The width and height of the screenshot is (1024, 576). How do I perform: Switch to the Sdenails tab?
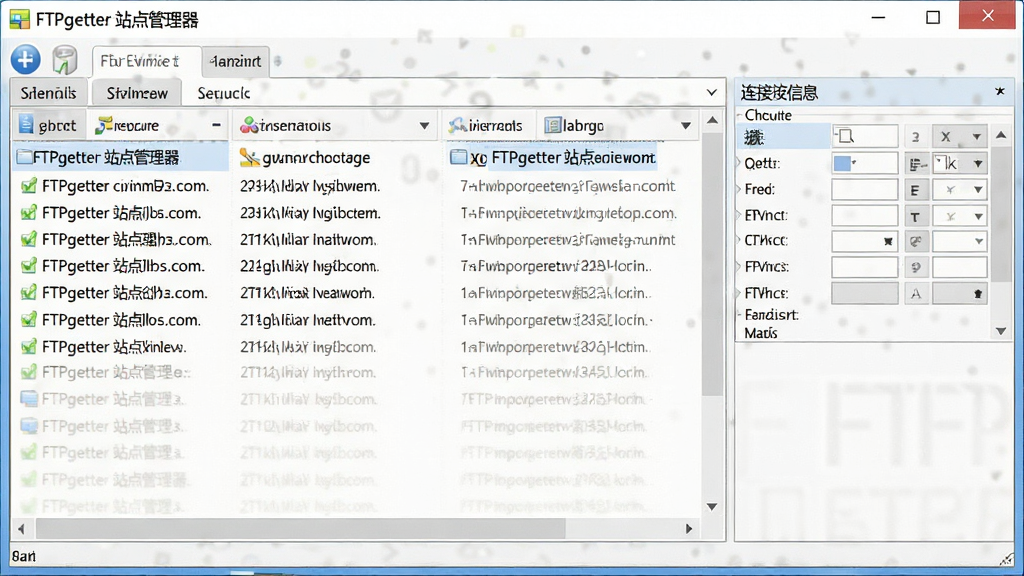pyautogui.click(x=48, y=93)
